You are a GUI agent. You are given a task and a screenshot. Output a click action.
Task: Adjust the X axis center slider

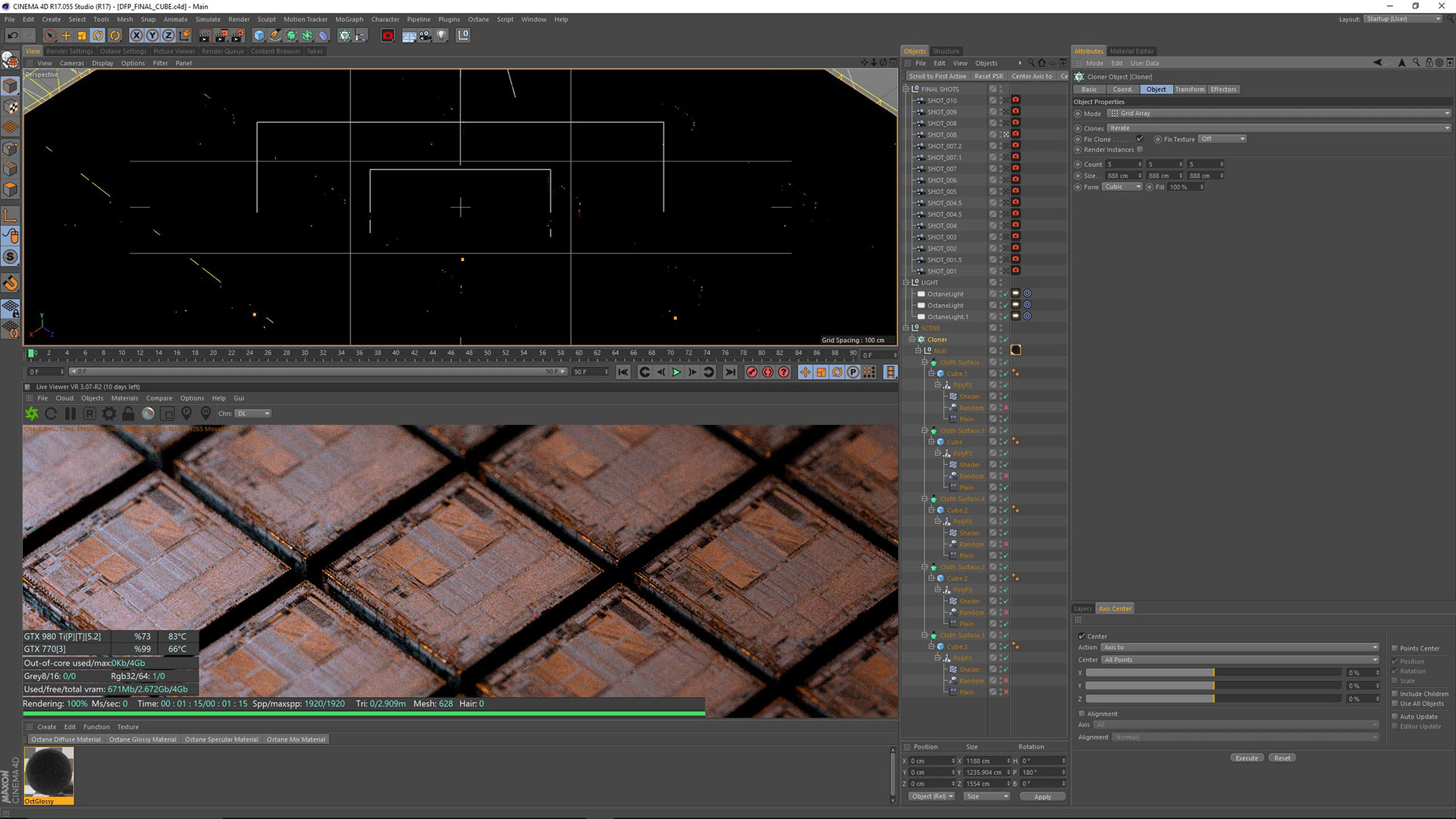click(x=1214, y=673)
